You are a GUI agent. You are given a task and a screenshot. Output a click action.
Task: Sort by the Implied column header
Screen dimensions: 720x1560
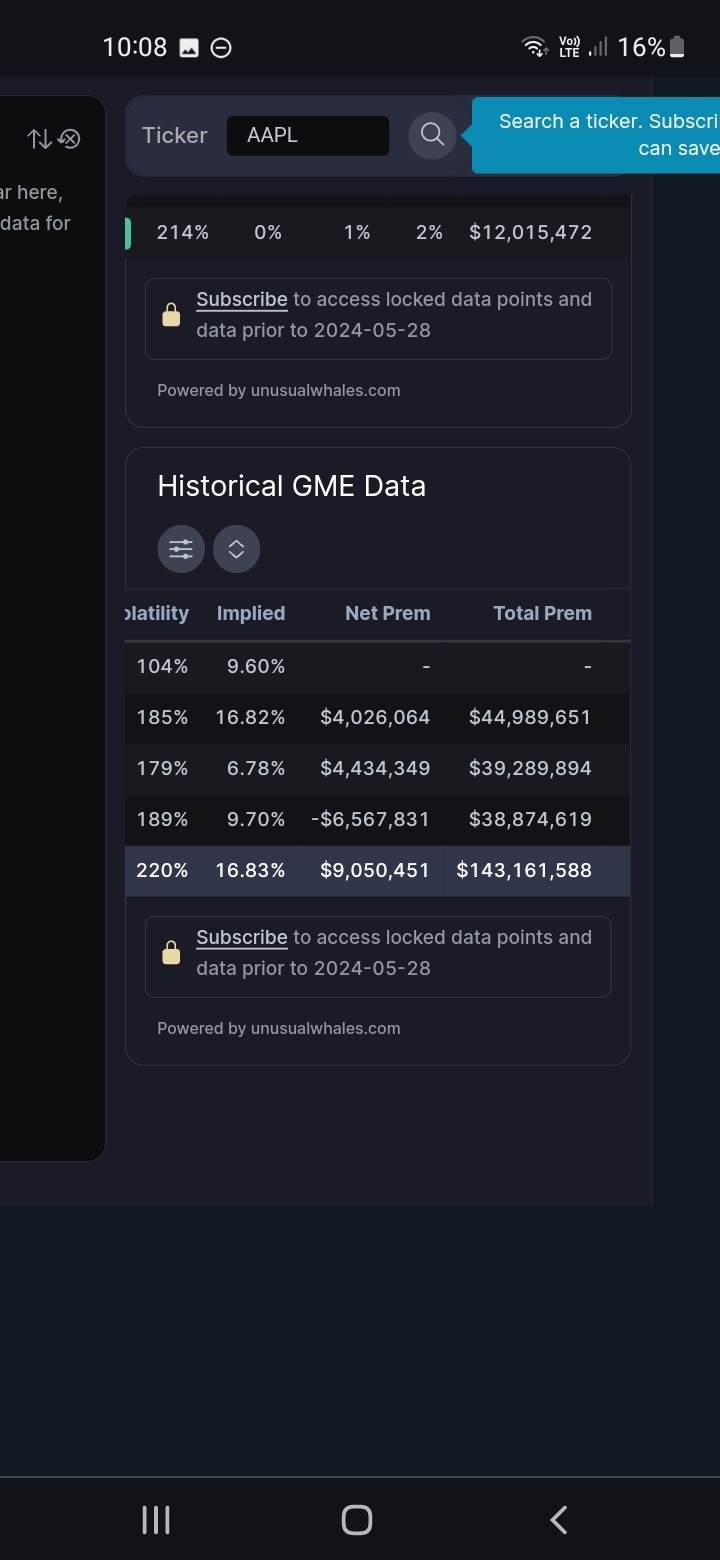(251, 613)
